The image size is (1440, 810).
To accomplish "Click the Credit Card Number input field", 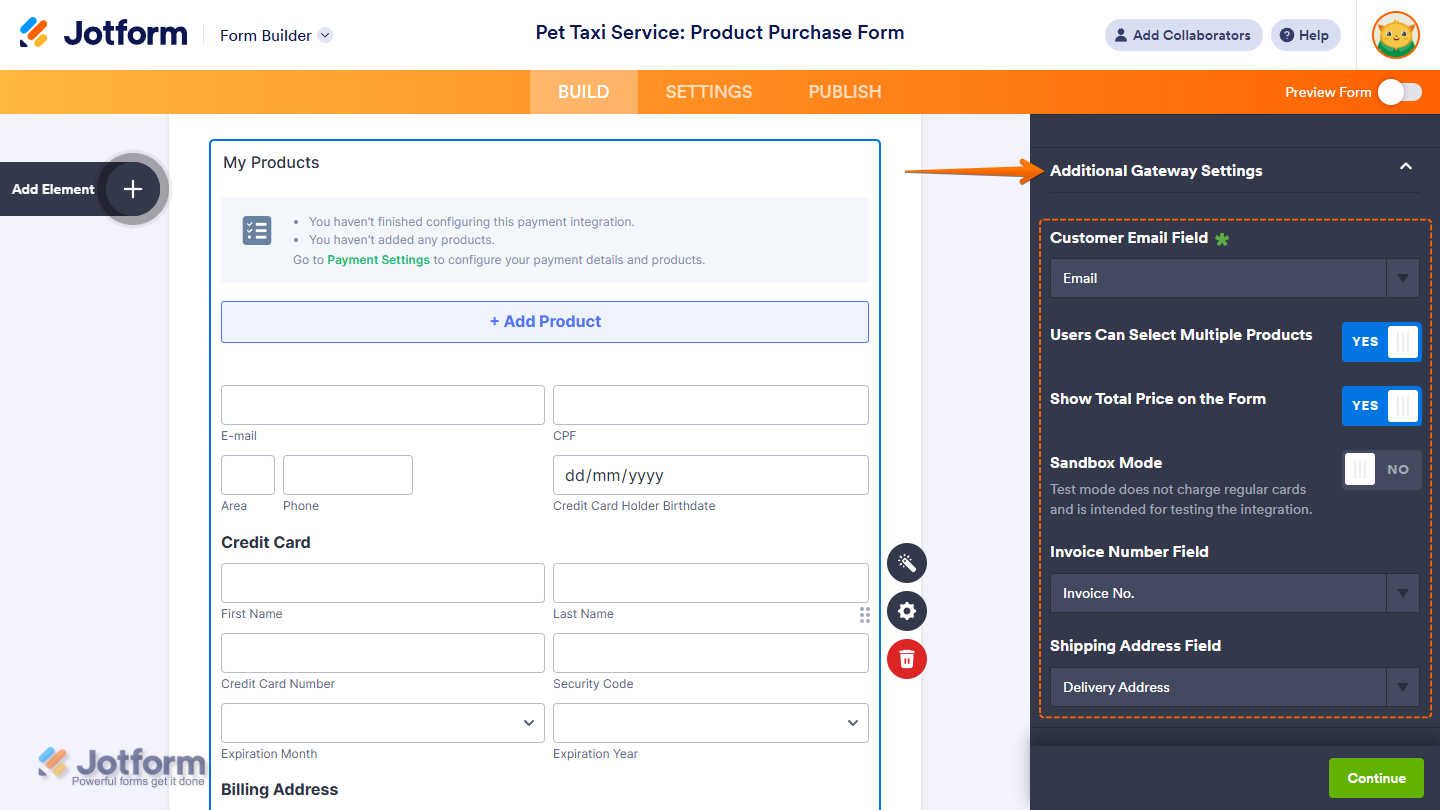I will tap(383, 653).
